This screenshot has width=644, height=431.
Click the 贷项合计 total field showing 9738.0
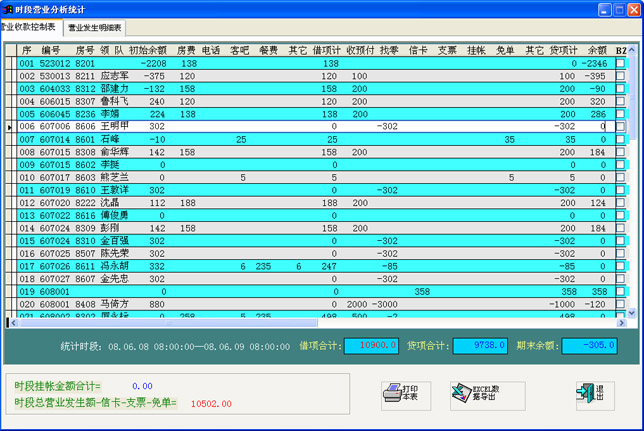(479, 346)
